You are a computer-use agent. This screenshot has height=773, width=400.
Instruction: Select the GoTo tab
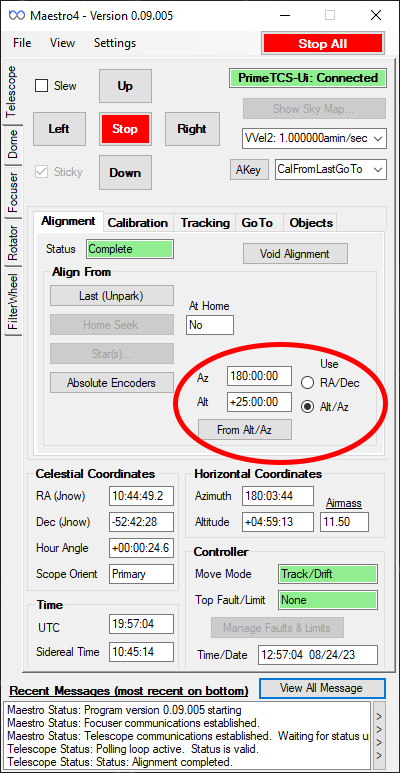(x=257, y=223)
